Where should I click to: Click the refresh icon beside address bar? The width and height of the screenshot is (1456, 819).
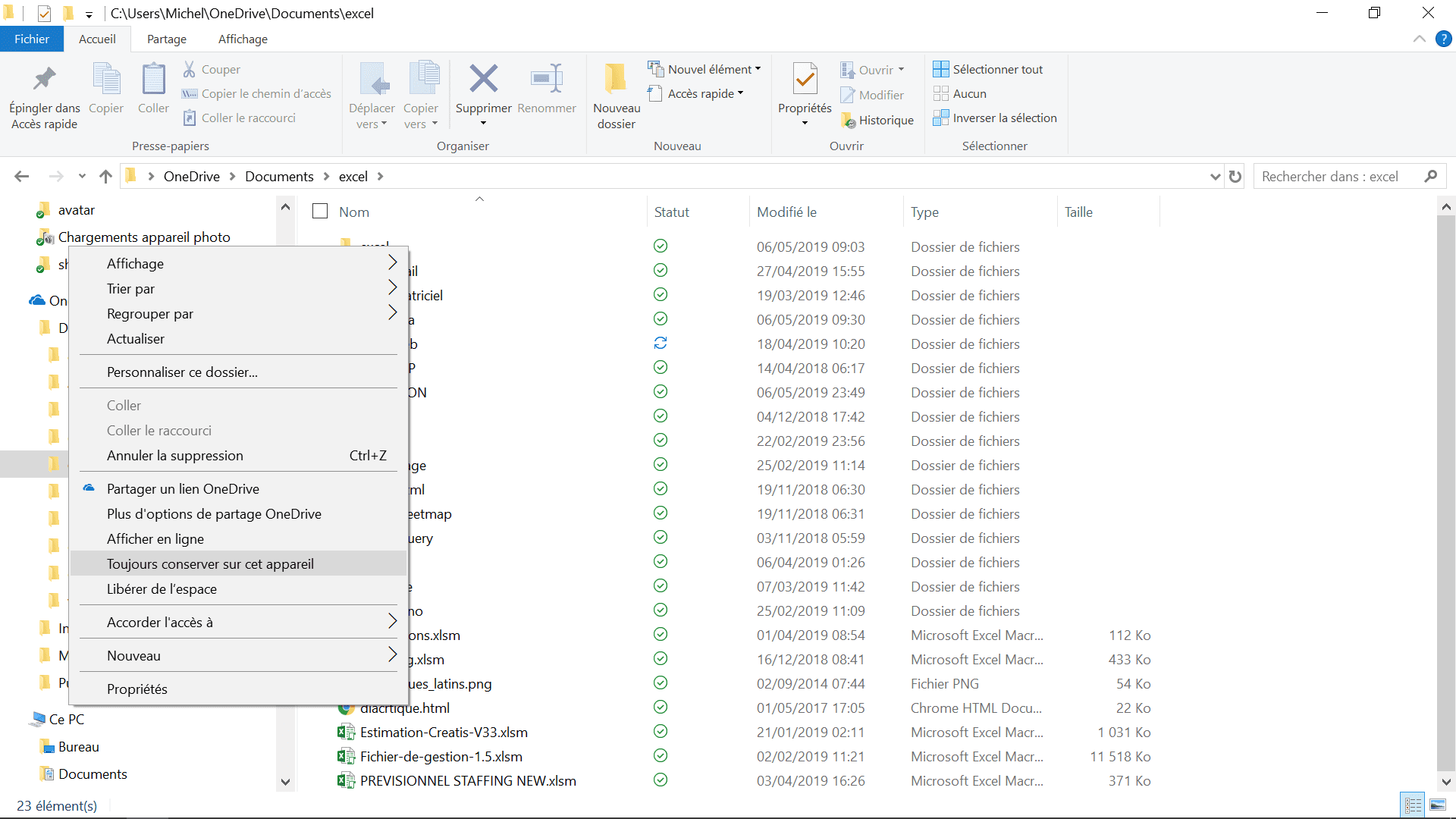(x=1235, y=177)
